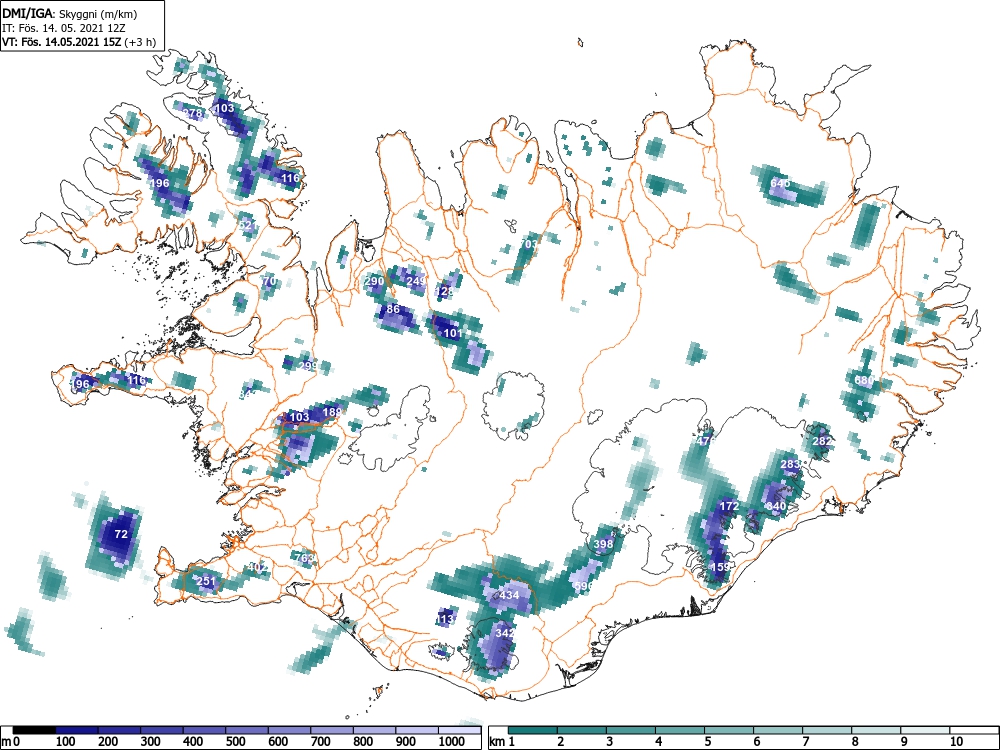
Task: Click the map value 189
Action: pos(332,412)
